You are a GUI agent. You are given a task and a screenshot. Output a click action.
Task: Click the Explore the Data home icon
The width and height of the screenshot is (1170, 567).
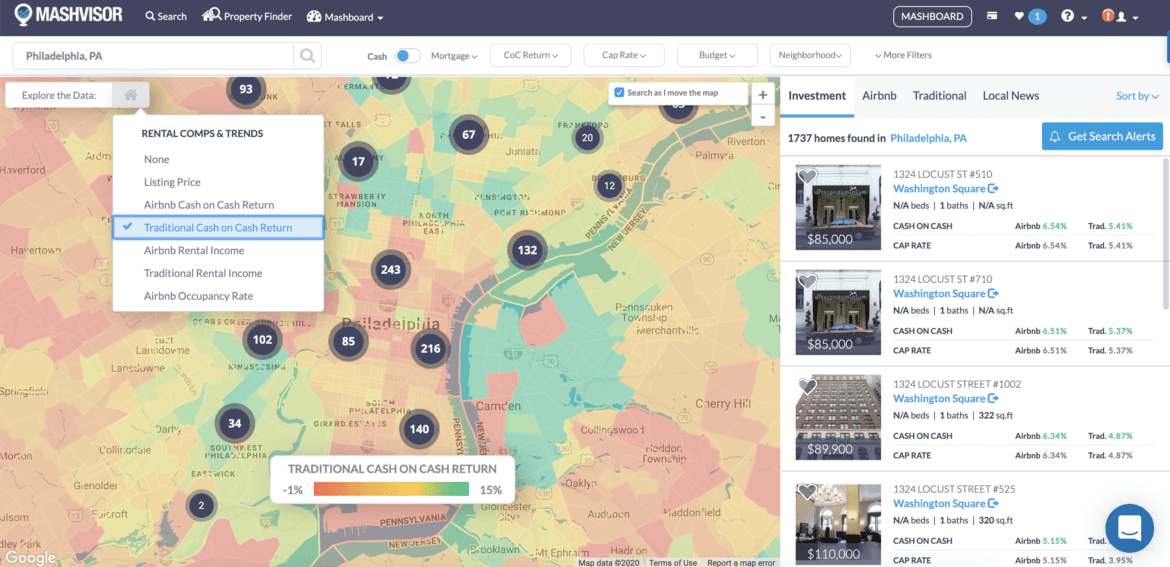[x=131, y=95]
